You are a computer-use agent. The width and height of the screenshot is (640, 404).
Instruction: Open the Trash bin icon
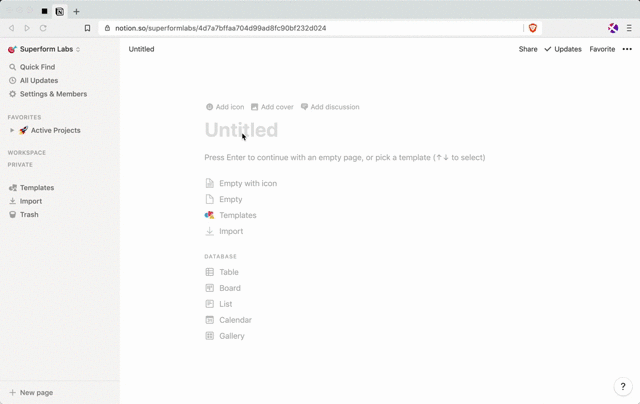(13, 215)
